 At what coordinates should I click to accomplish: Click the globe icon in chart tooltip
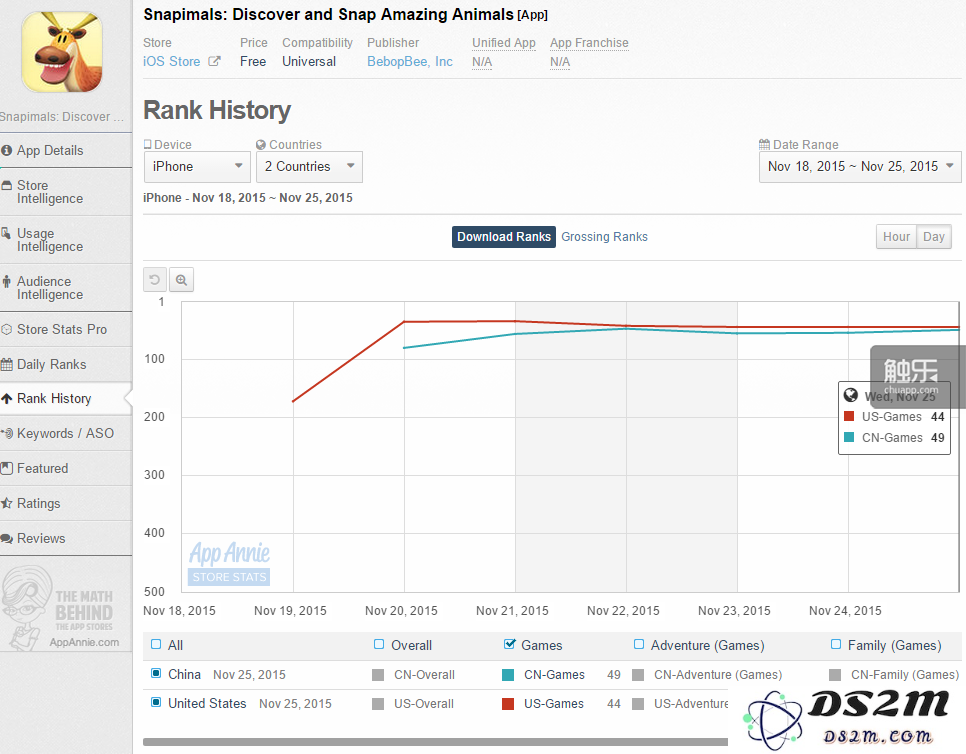851,395
